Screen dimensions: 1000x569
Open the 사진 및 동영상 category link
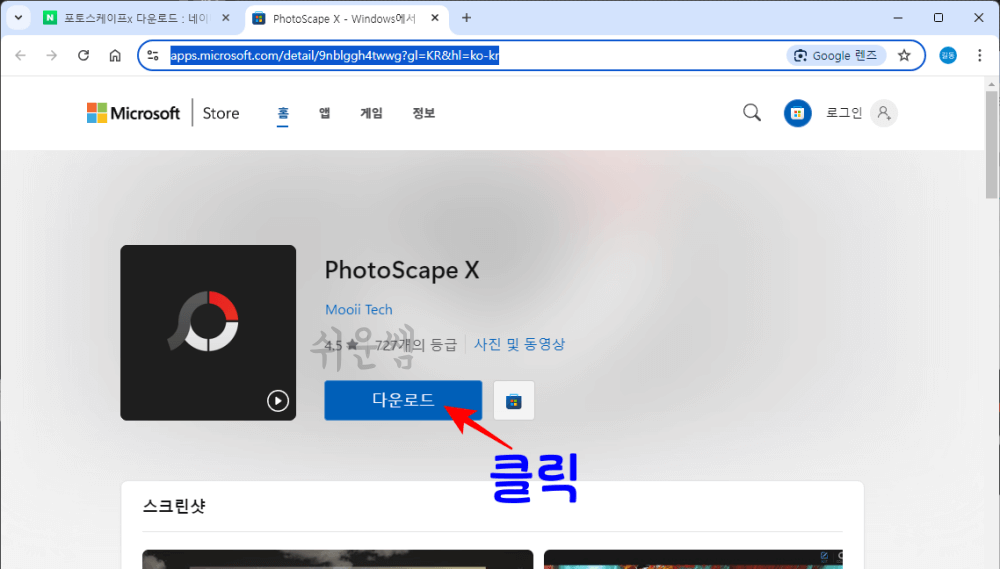point(519,344)
